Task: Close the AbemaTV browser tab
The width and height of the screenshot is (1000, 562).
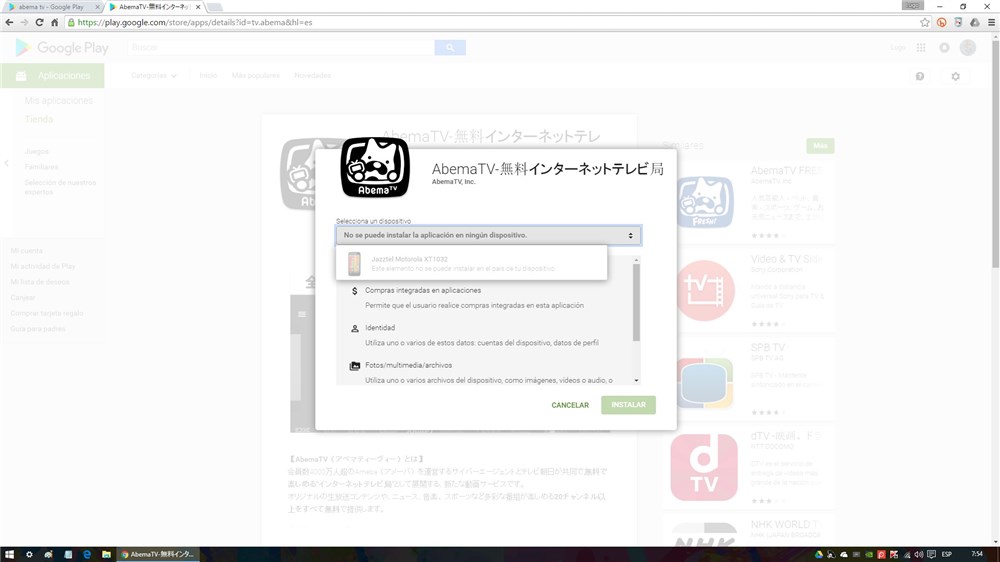Action: tap(198, 7)
